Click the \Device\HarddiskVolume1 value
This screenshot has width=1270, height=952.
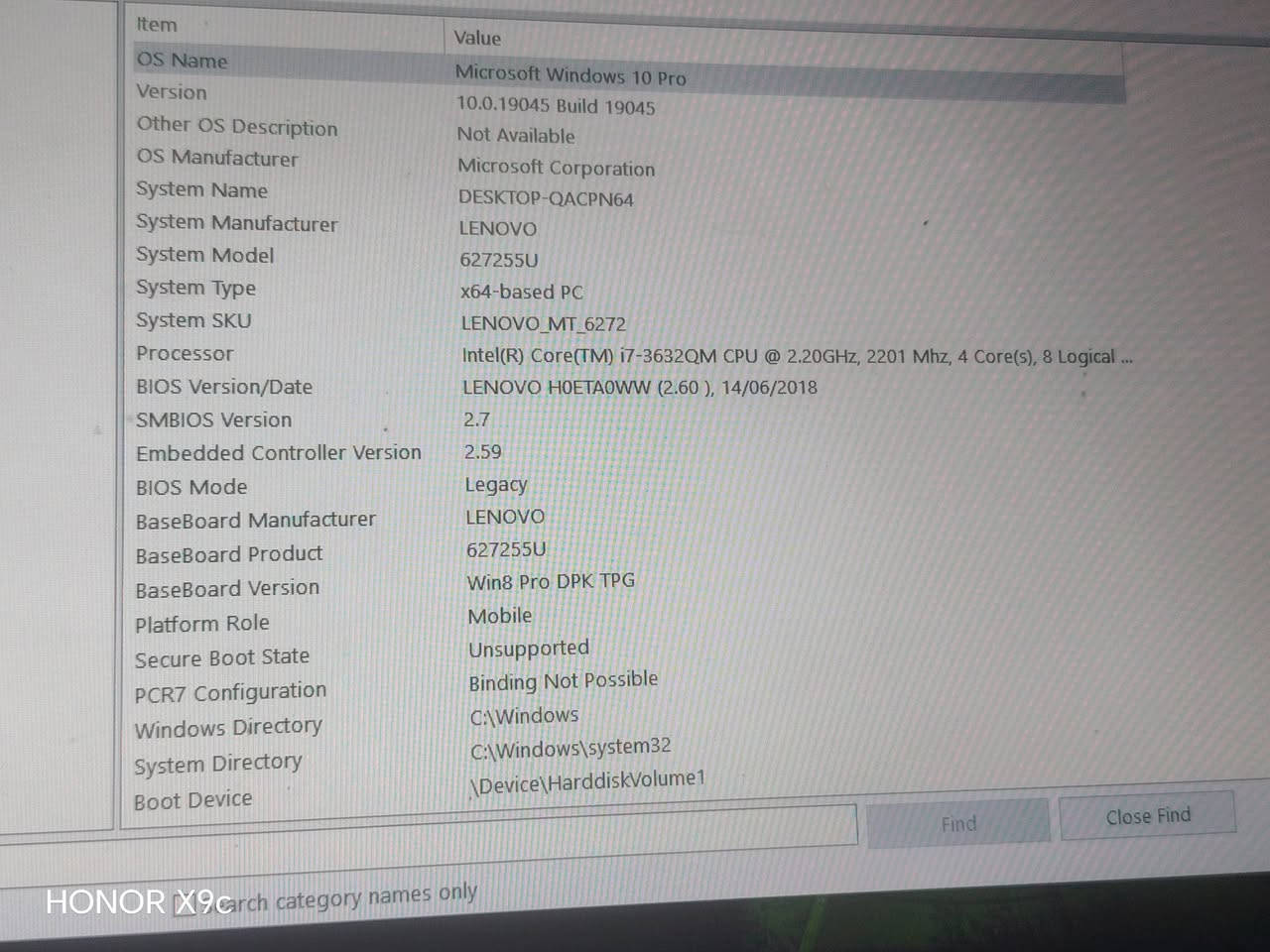[587, 781]
